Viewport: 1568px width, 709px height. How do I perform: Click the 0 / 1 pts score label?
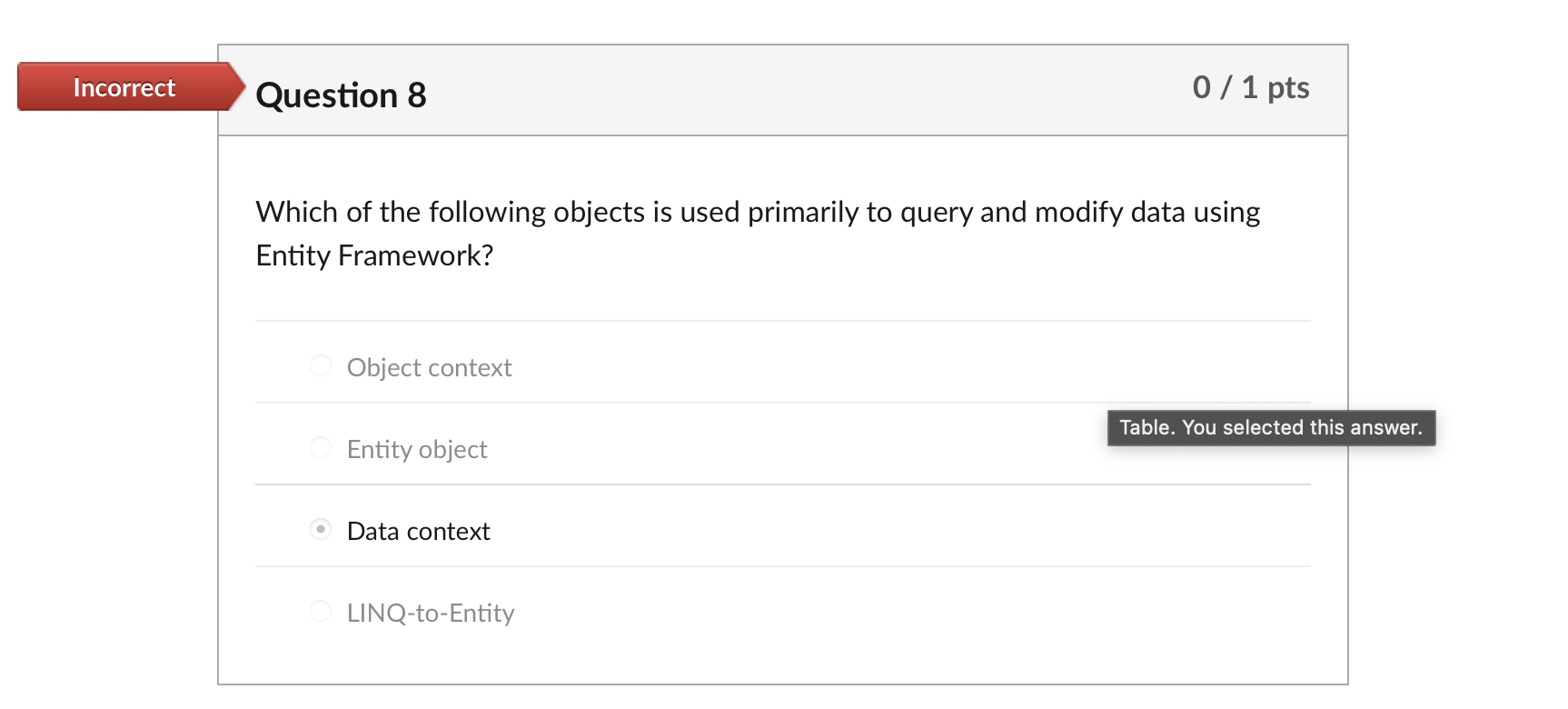pyautogui.click(x=1251, y=87)
